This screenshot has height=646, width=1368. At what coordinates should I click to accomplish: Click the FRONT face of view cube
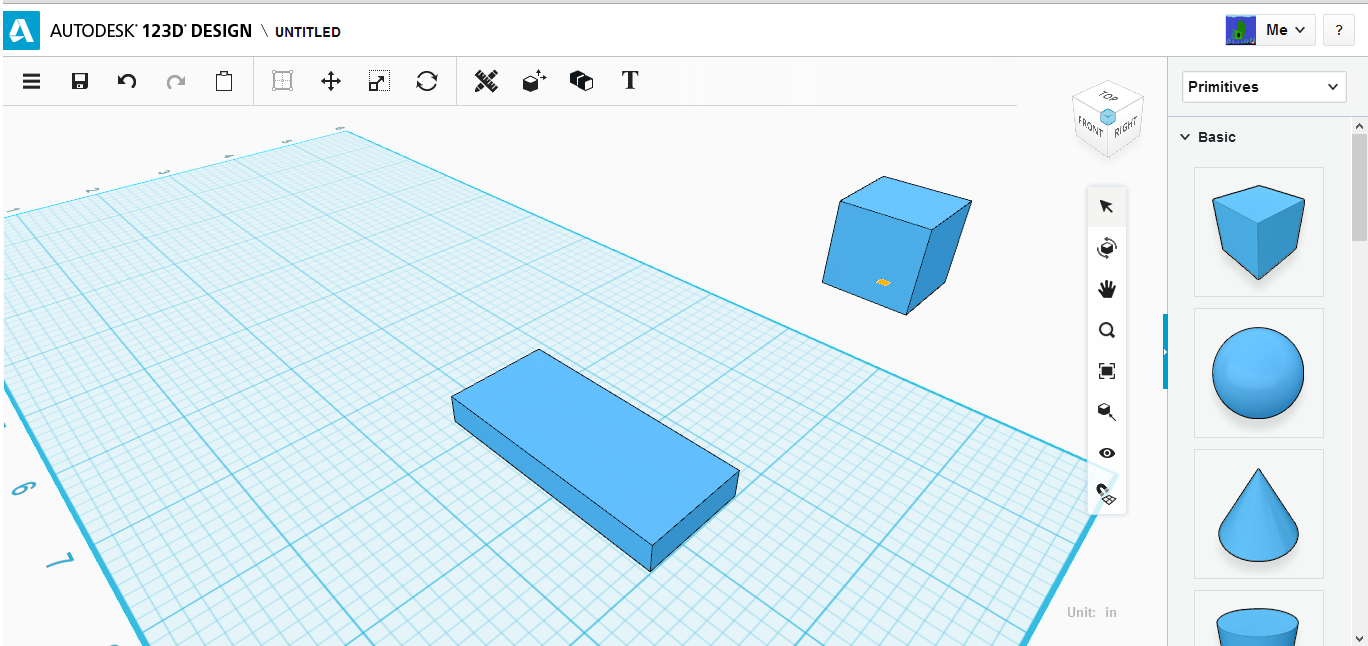click(1090, 127)
